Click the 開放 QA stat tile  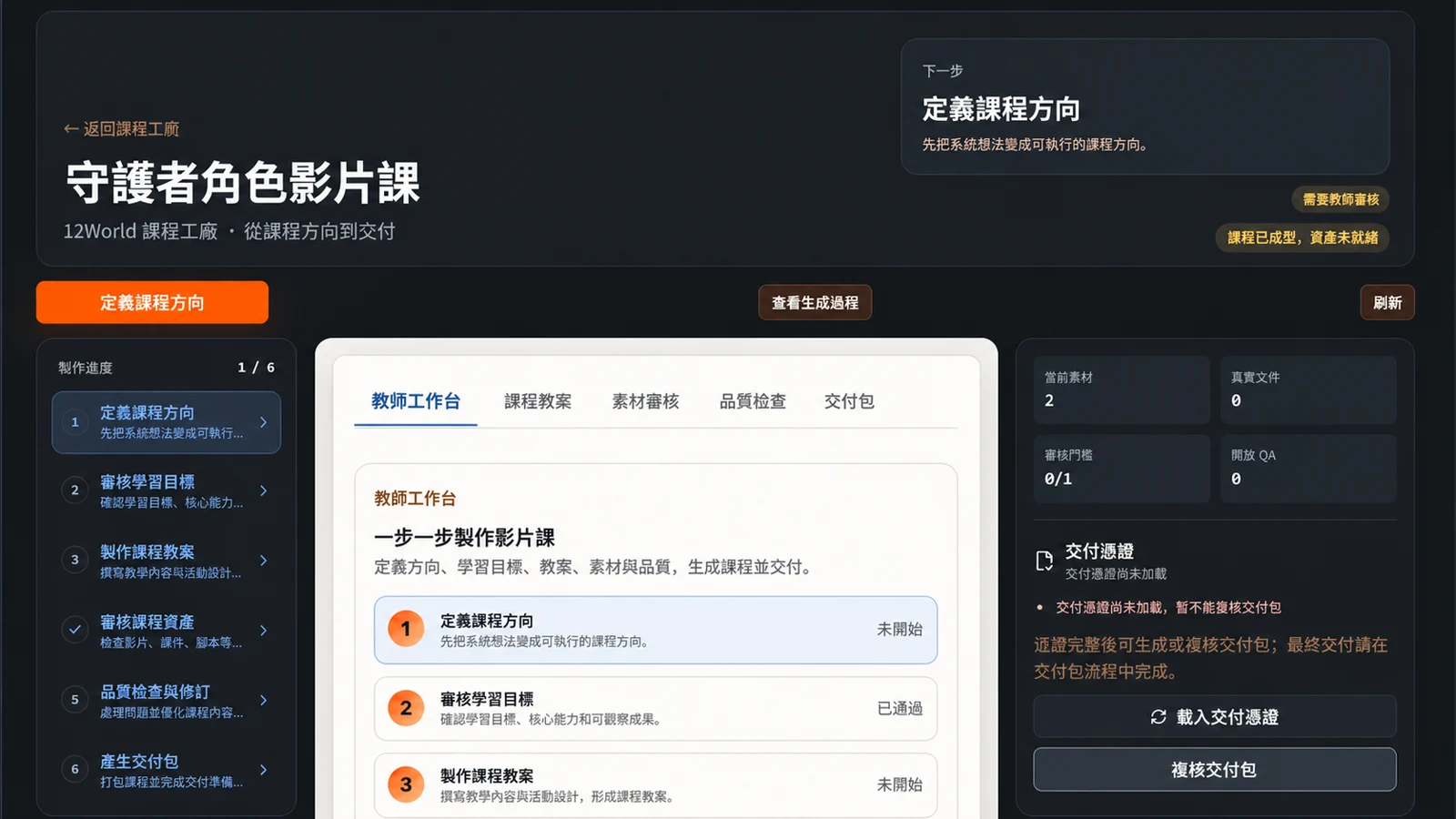pos(1308,468)
